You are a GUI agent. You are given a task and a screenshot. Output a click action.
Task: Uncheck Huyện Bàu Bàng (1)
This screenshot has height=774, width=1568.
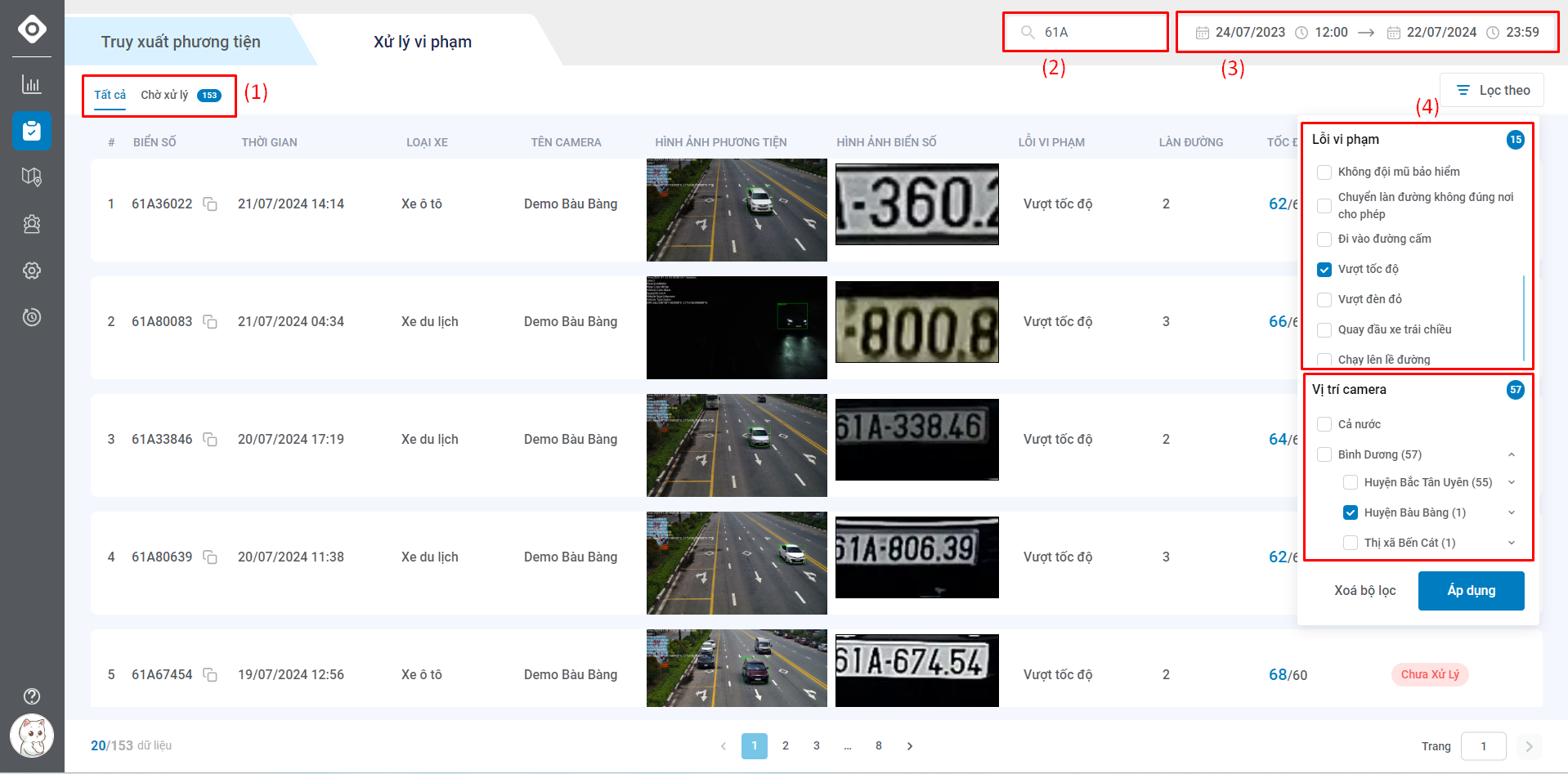pos(1351,512)
